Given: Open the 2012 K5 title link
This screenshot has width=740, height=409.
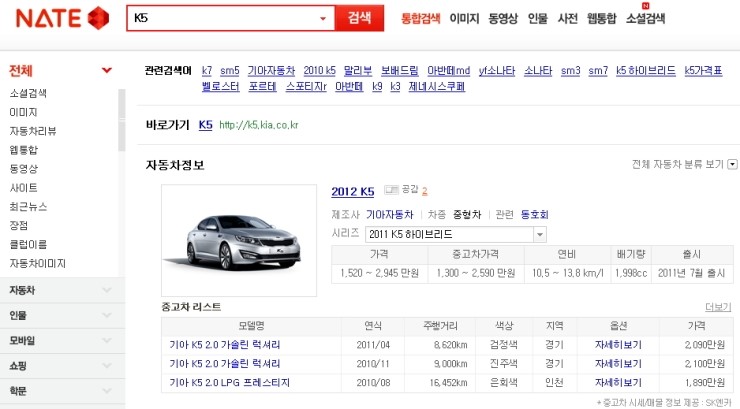Looking at the screenshot, I should (353, 192).
